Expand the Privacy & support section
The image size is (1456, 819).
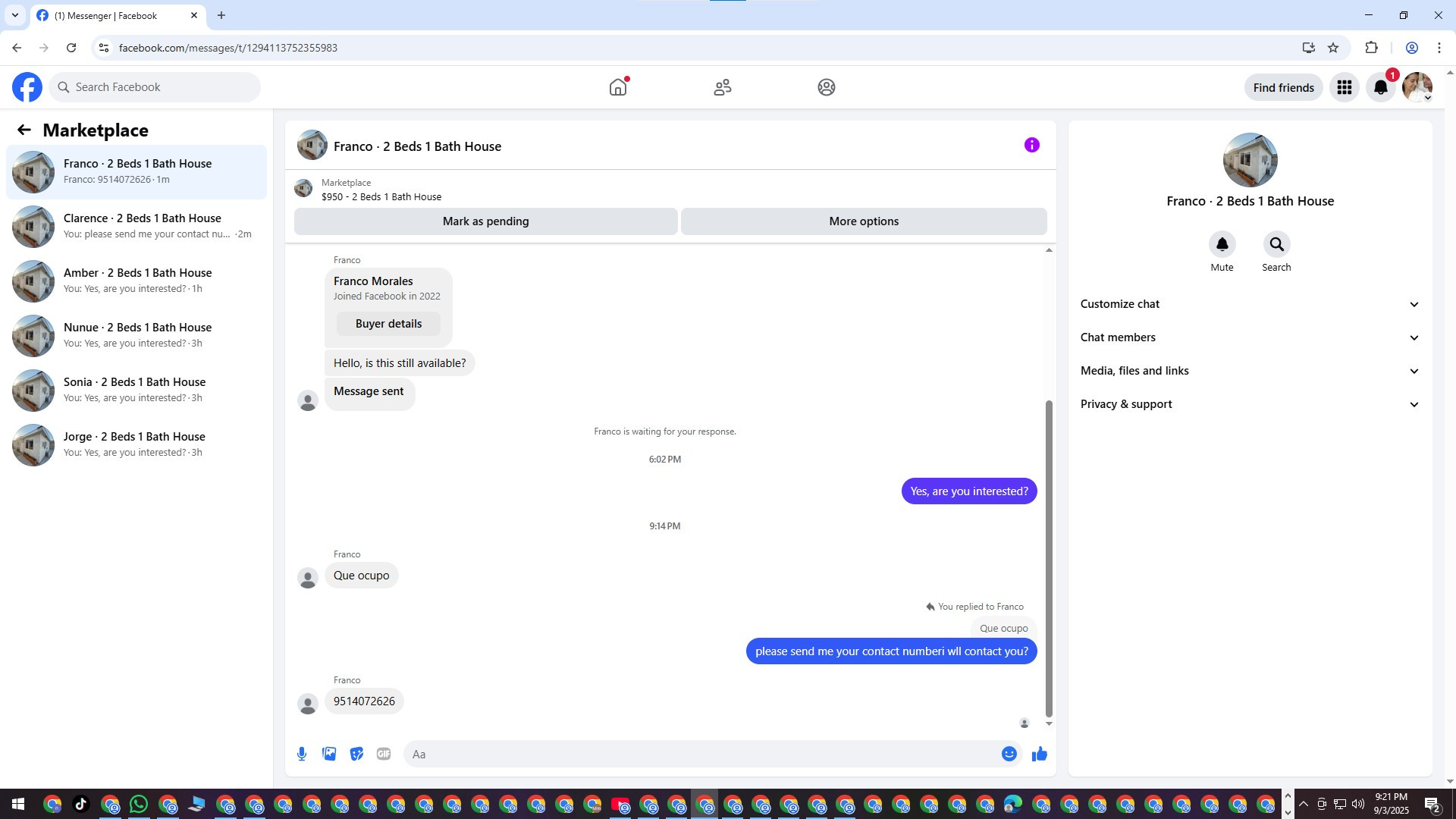[x=1250, y=404]
